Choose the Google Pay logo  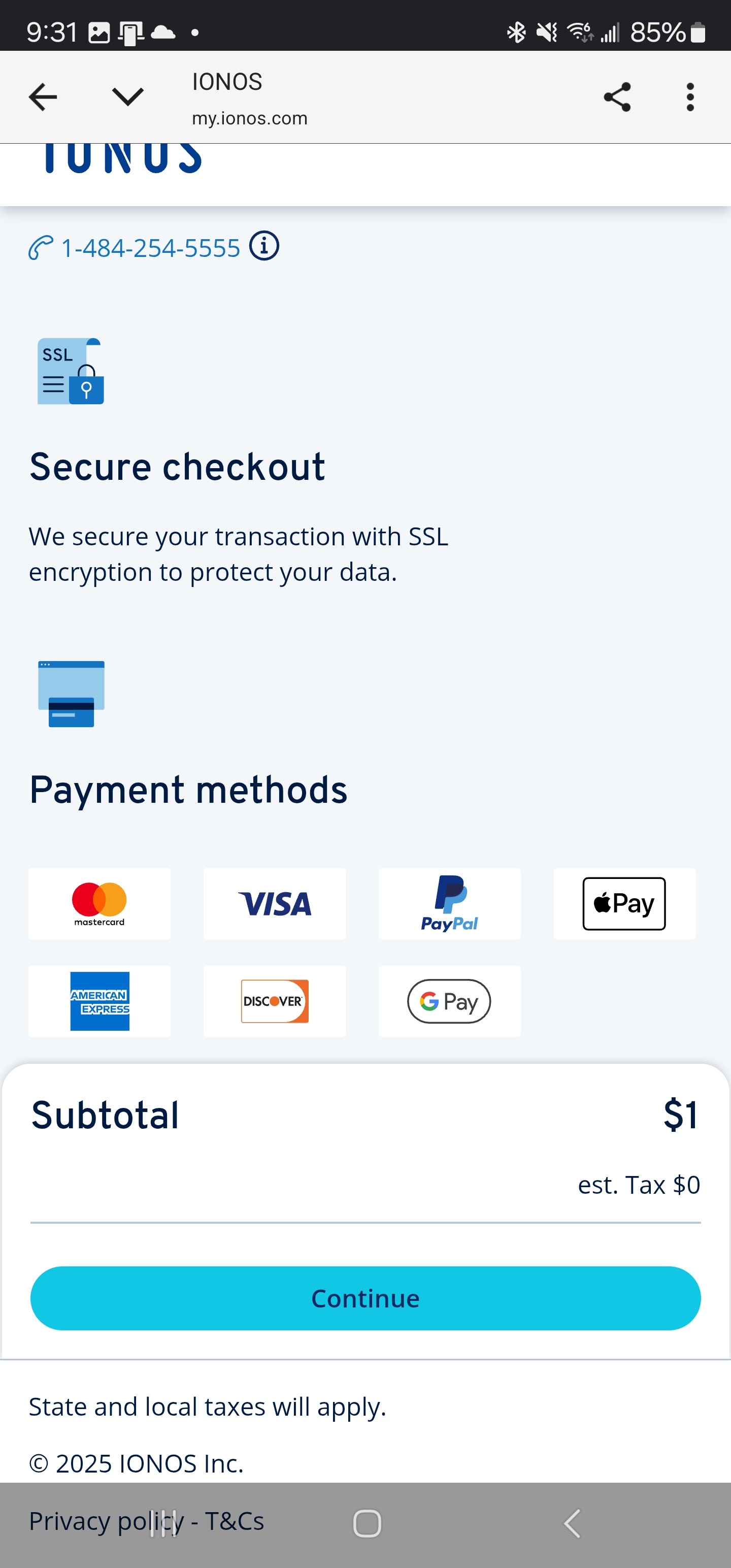(449, 1001)
